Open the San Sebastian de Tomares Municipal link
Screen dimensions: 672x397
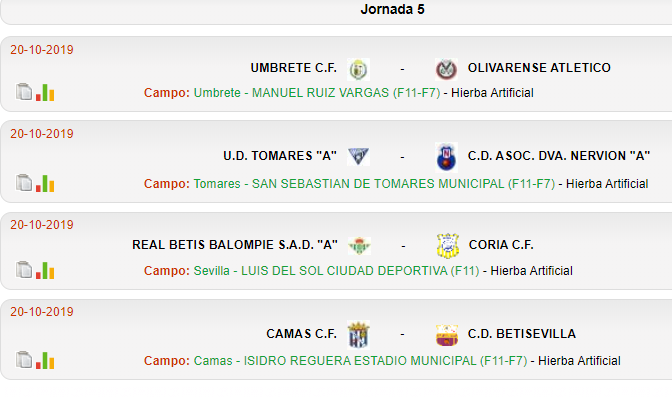coord(374,184)
